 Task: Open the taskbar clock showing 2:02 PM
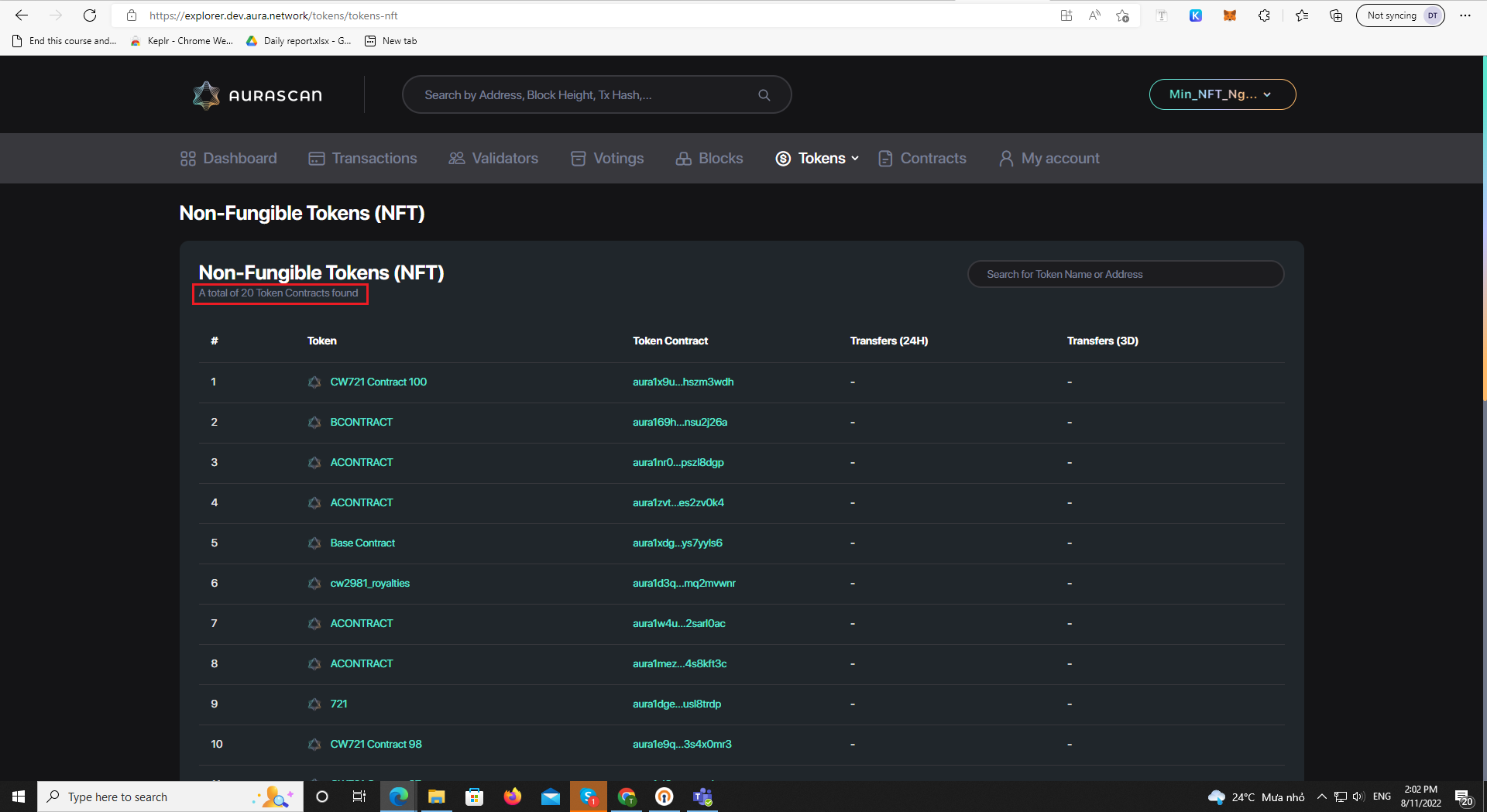pos(1421,797)
